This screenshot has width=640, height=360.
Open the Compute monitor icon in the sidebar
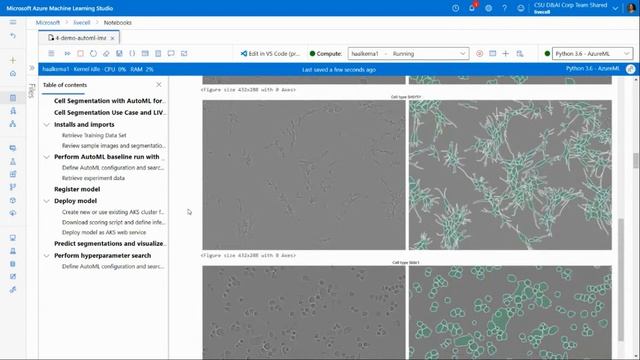click(x=13, y=238)
